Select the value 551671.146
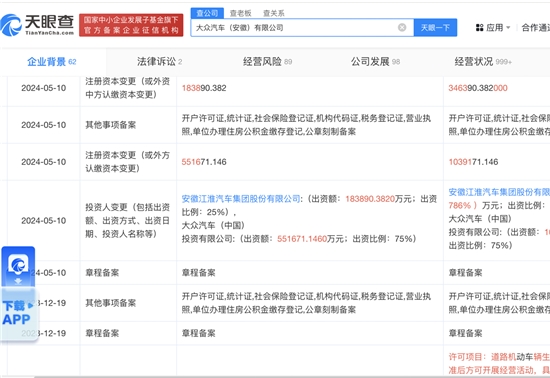This screenshot has height=378, width=550. tap(204, 162)
